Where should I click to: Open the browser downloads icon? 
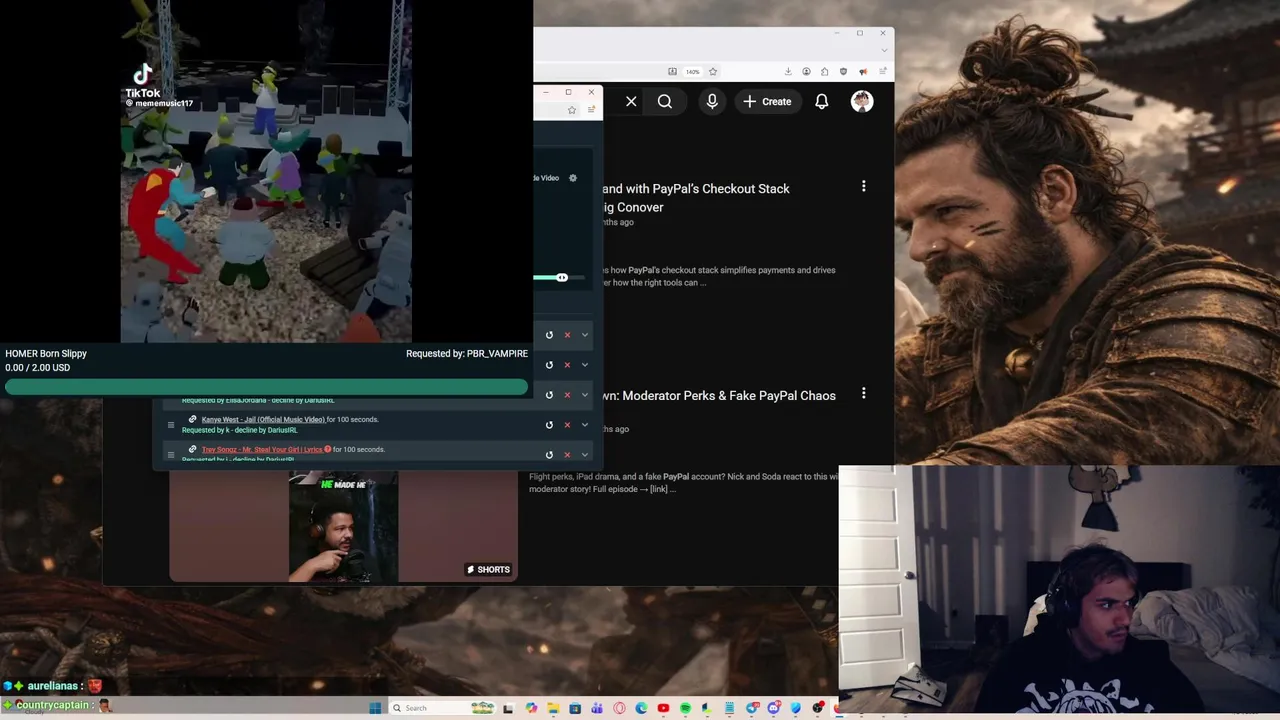pos(788,71)
